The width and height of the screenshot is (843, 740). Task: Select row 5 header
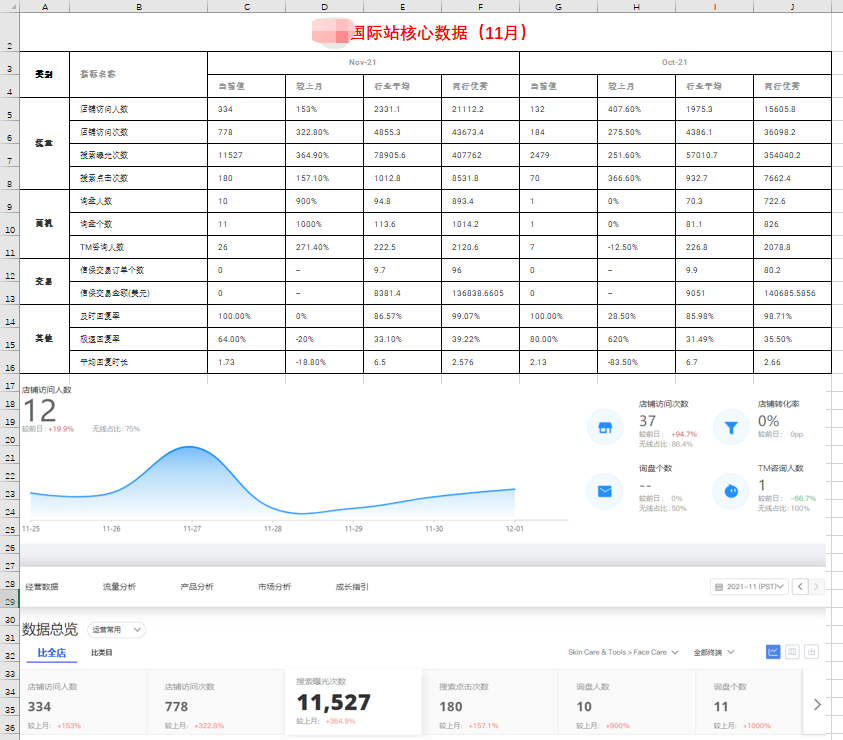coord(10,109)
